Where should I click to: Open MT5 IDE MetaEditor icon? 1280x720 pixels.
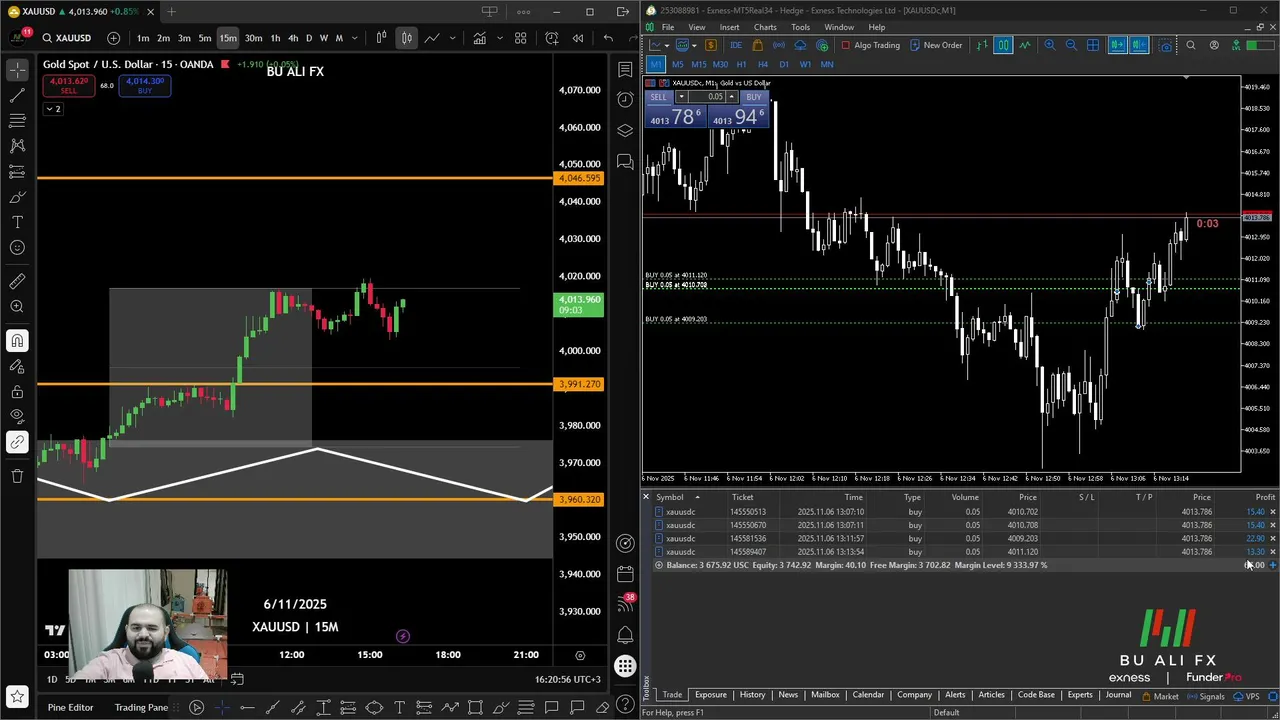click(736, 45)
